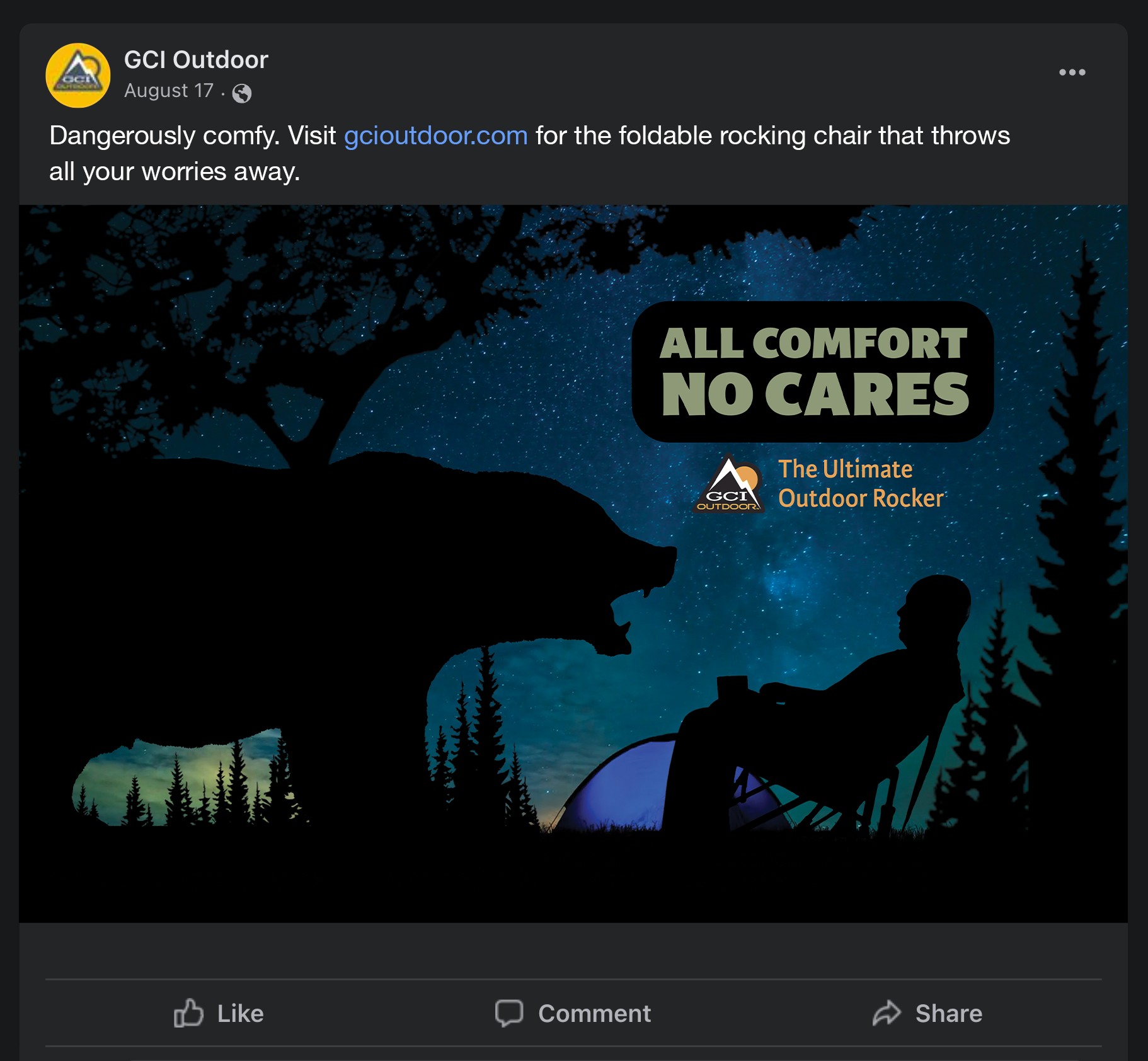This screenshot has width=1148, height=1061.
Task: Click the speech bubble Comment icon
Action: [509, 1013]
